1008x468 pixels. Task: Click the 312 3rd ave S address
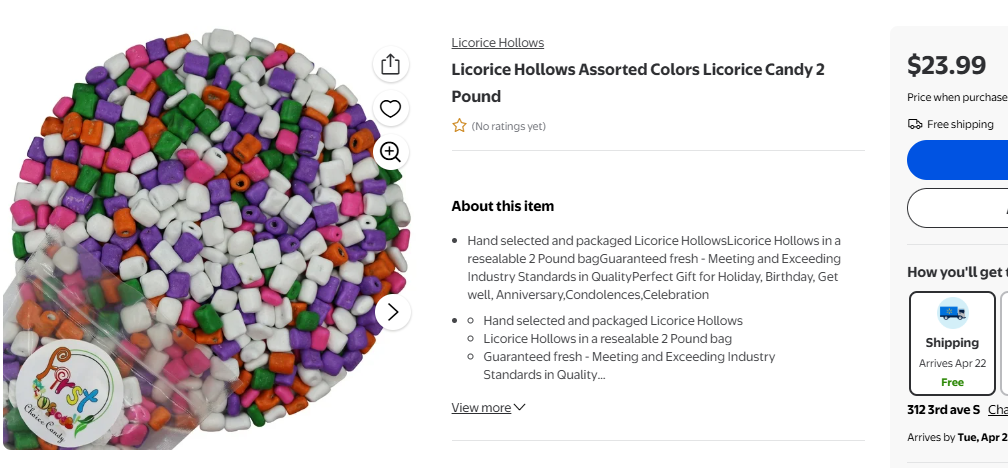click(x=944, y=410)
